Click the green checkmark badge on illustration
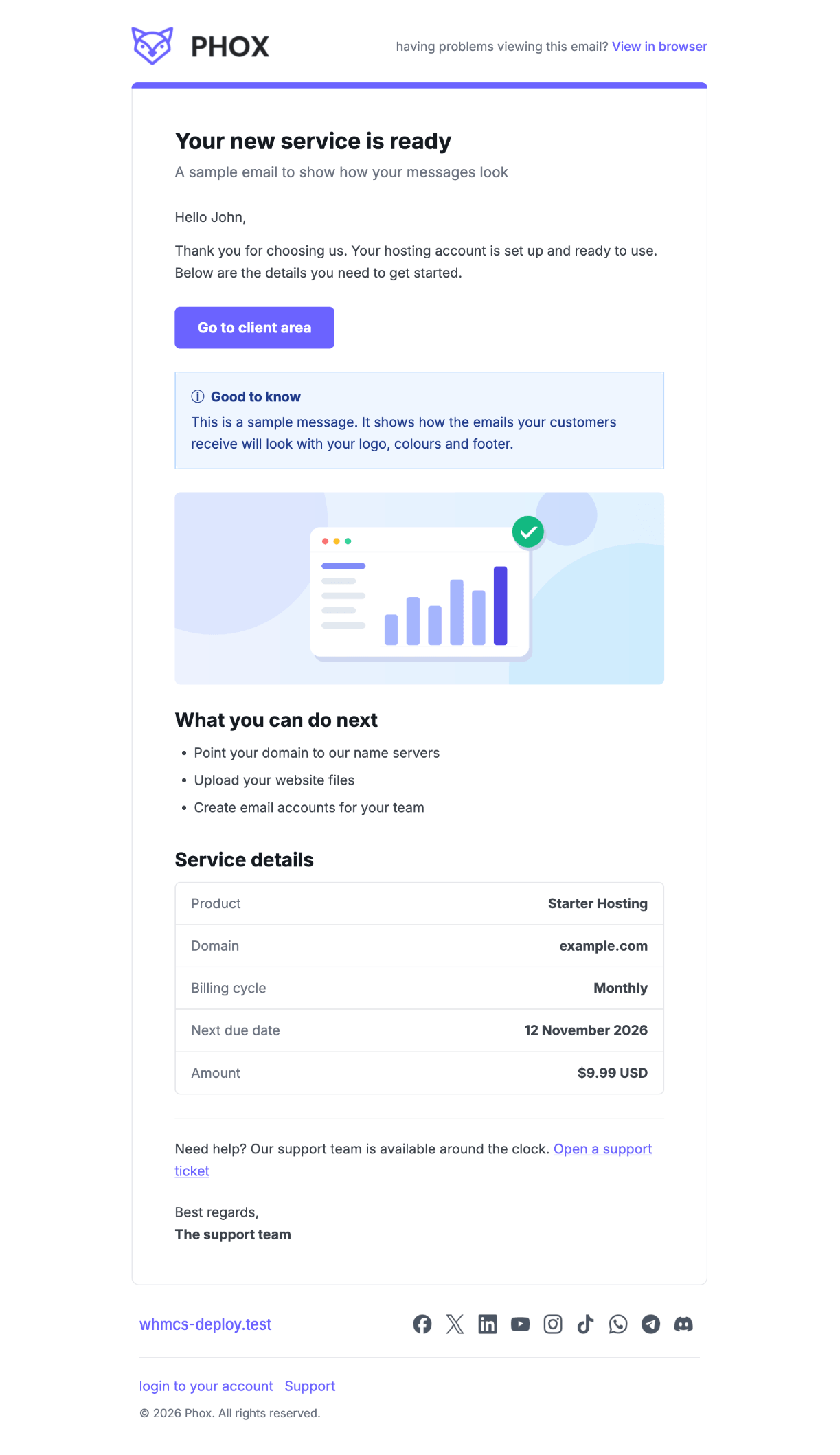The image size is (840, 1455). click(x=528, y=532)
